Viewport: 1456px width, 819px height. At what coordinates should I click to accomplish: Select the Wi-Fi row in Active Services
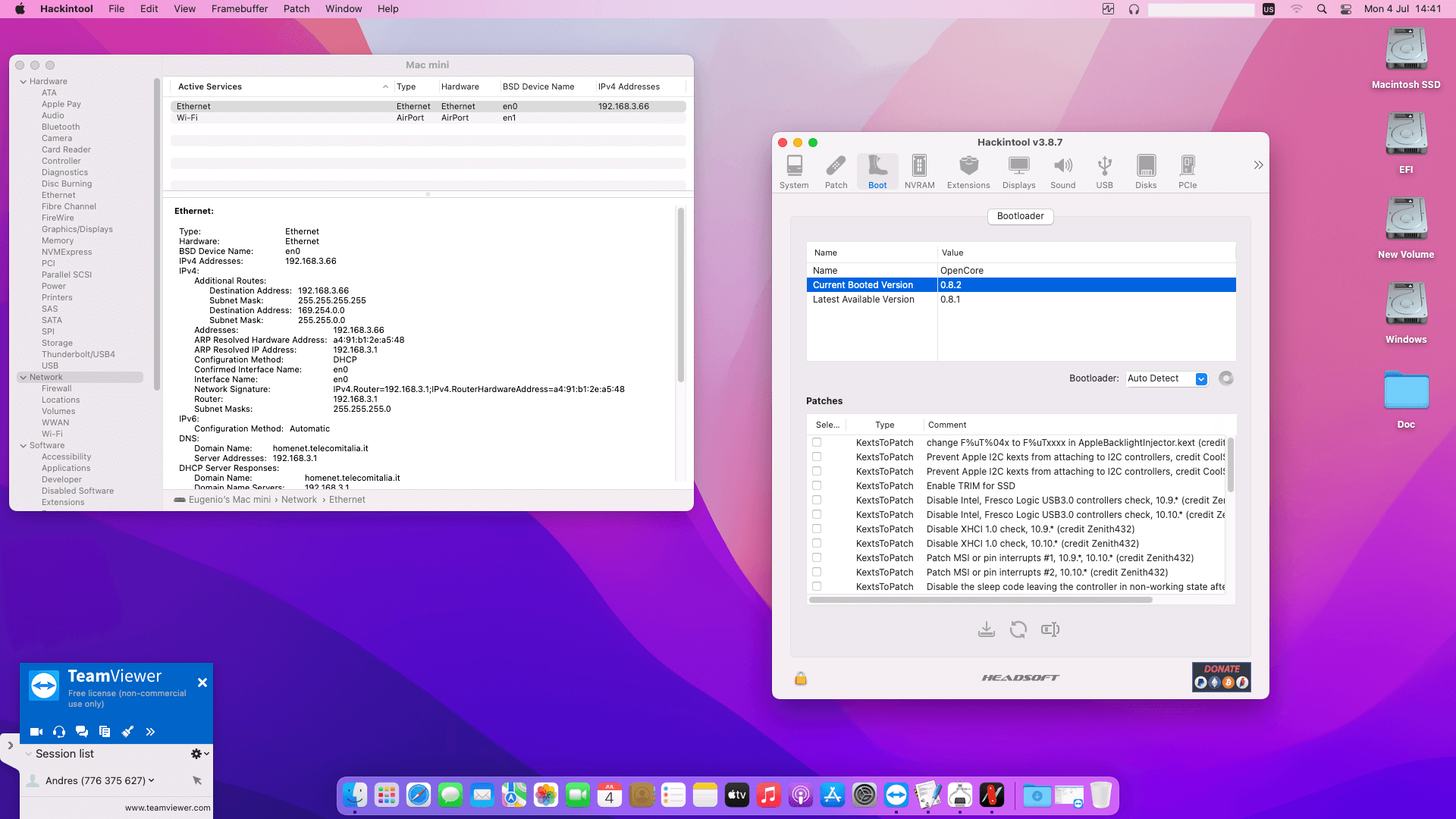[428, 118]
